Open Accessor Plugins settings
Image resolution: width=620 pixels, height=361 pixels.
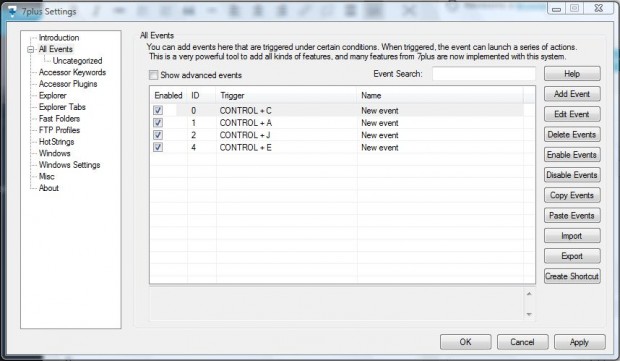68,84
